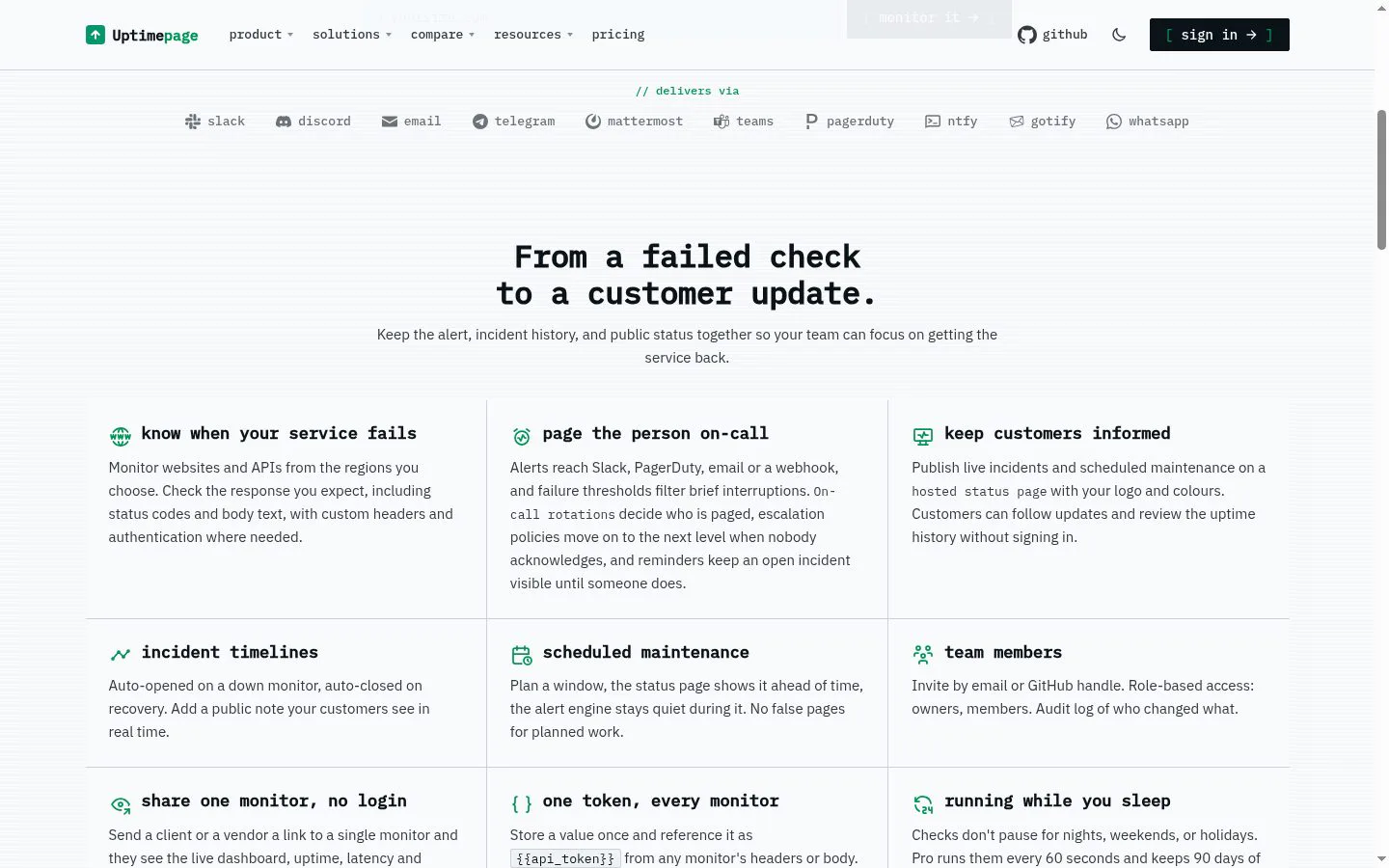Click the PagerDuty P icon
The image size is (1389, 868).
(x=811, y=121)
